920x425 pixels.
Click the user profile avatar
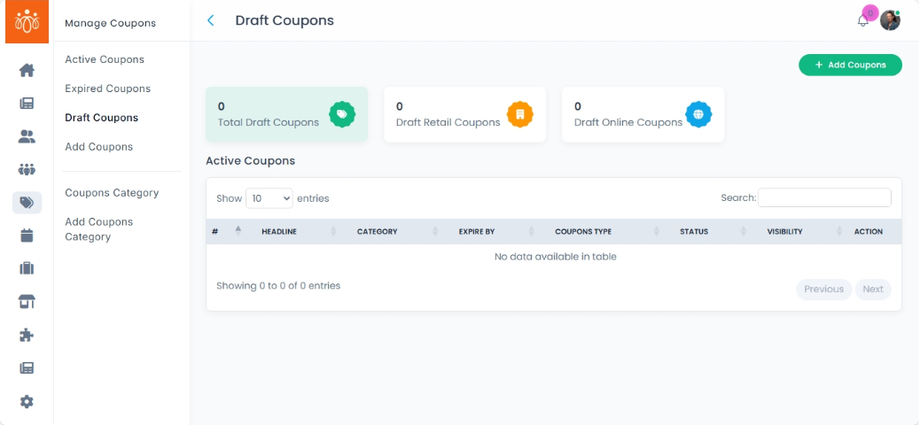890,21
